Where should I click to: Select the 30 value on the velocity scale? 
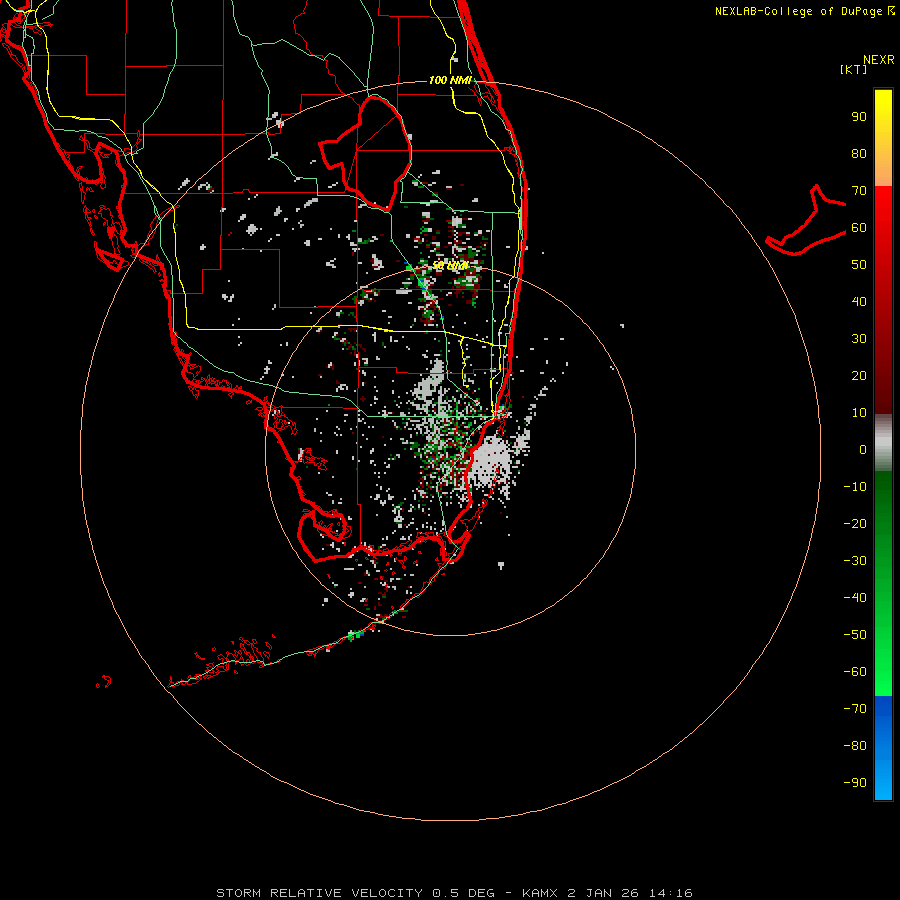[x=859, y=339]
